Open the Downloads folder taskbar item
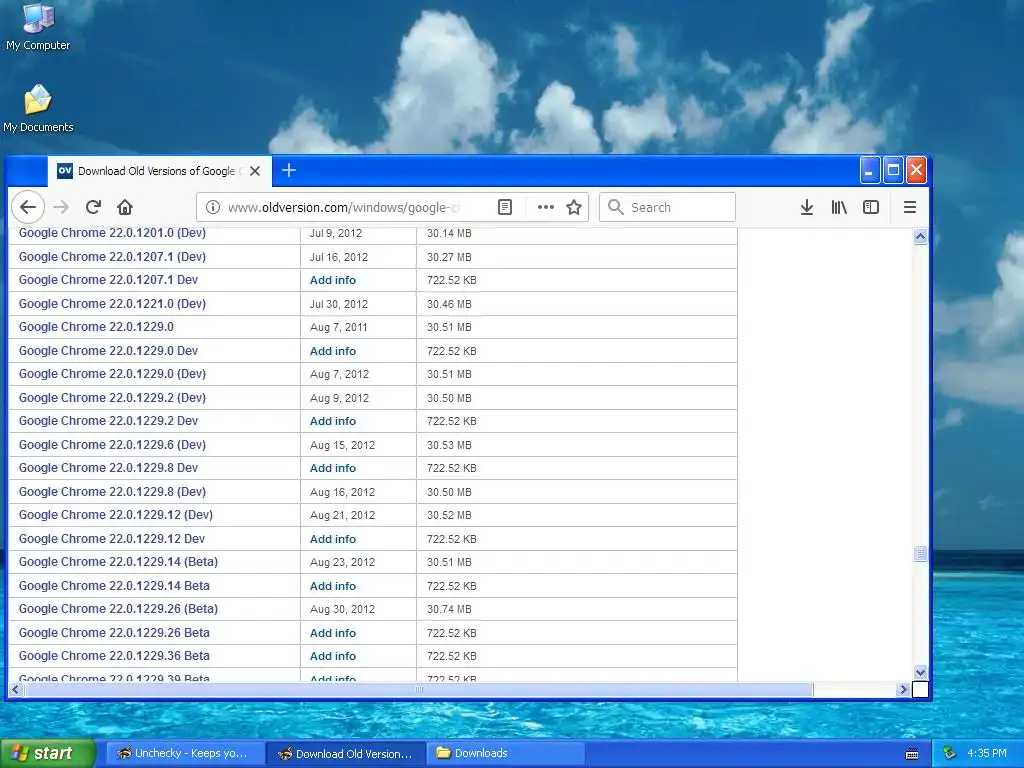 pyautogui.click(x=504, y=754)
